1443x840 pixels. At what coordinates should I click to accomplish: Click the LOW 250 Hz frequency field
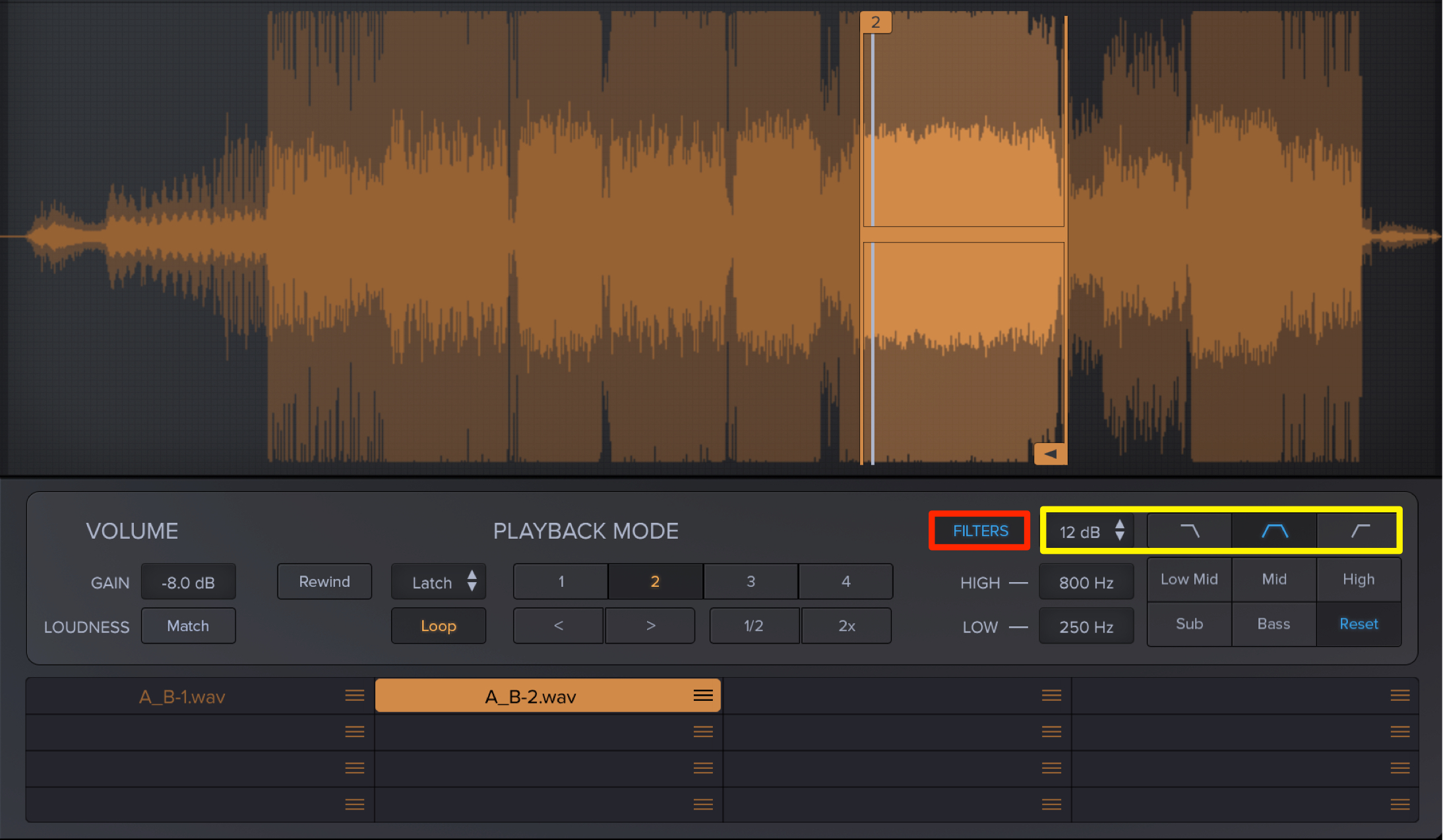1086,626
